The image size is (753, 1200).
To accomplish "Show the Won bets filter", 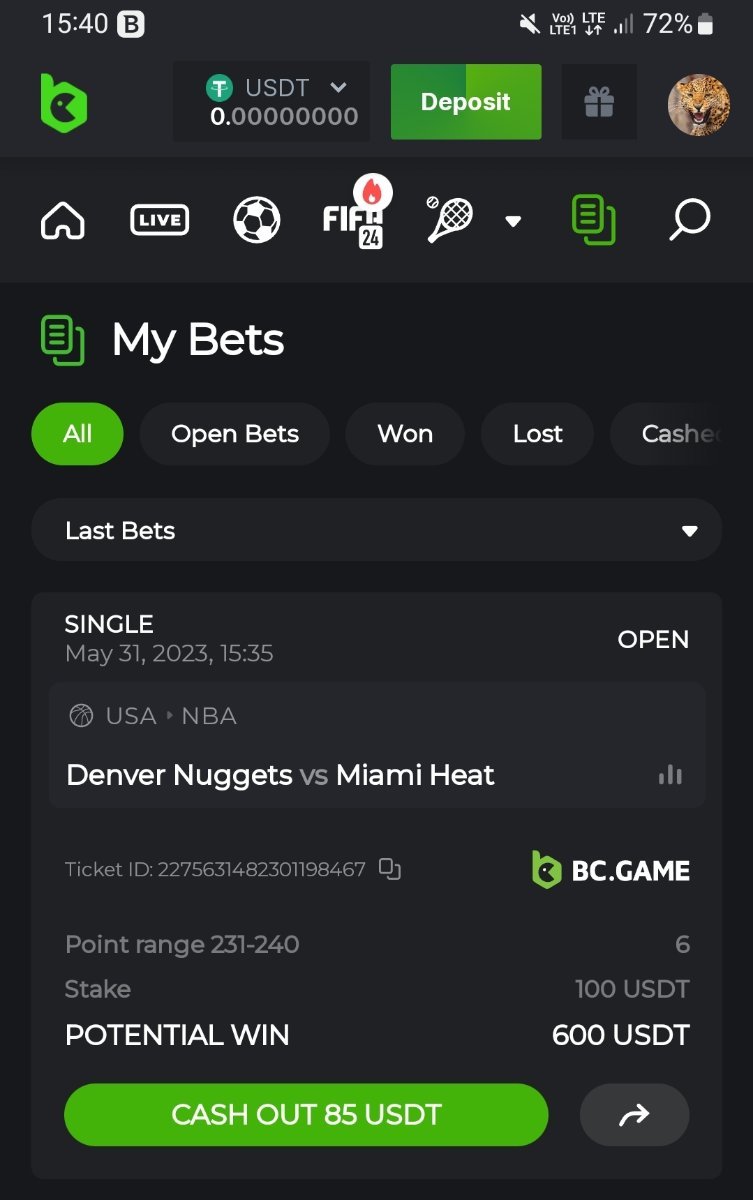I will pos(405,434).
